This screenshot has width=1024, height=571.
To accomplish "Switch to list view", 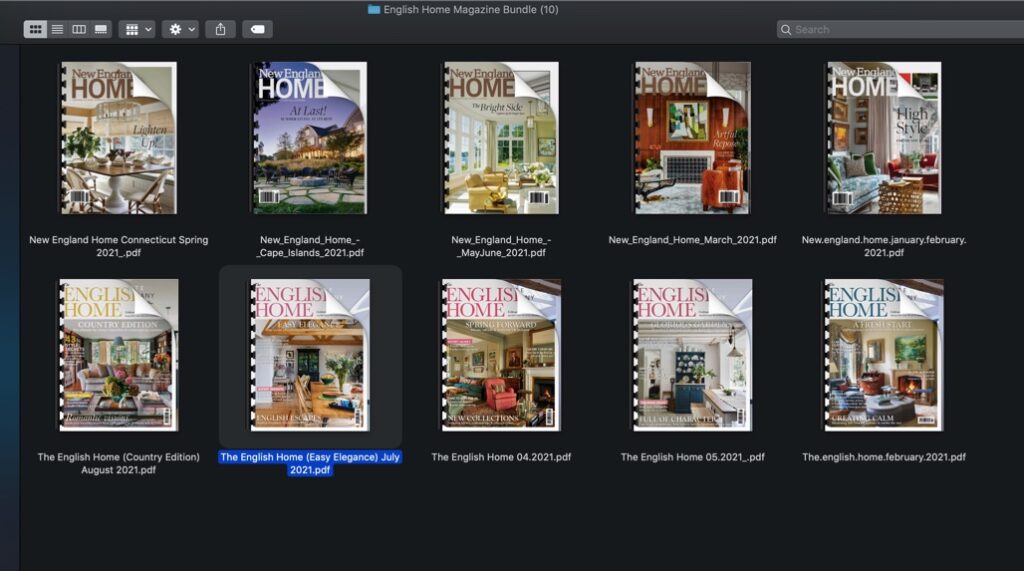I will tap(57, 29).
